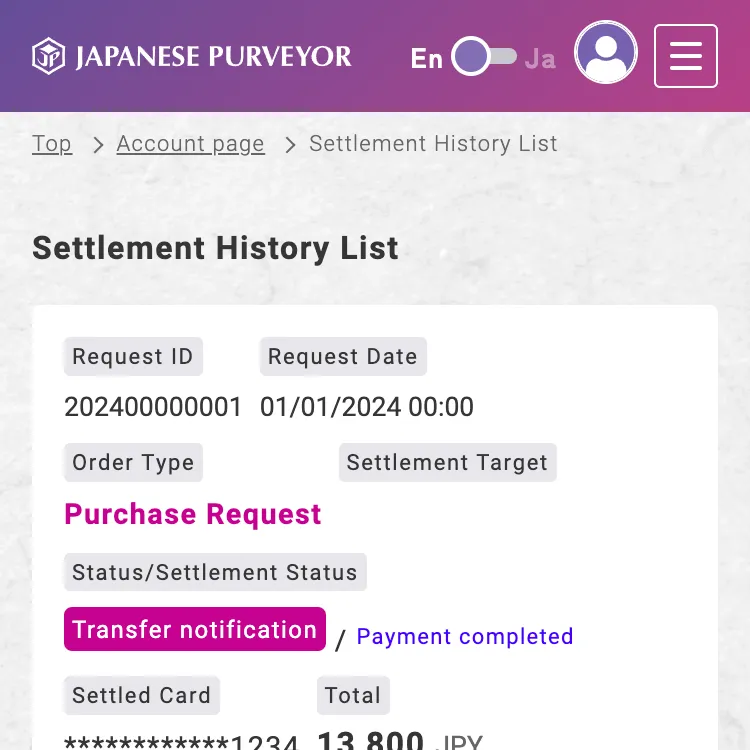Toggle the En/Ja language switch
This screenshot has height=750, width=750.
[484, 57]
